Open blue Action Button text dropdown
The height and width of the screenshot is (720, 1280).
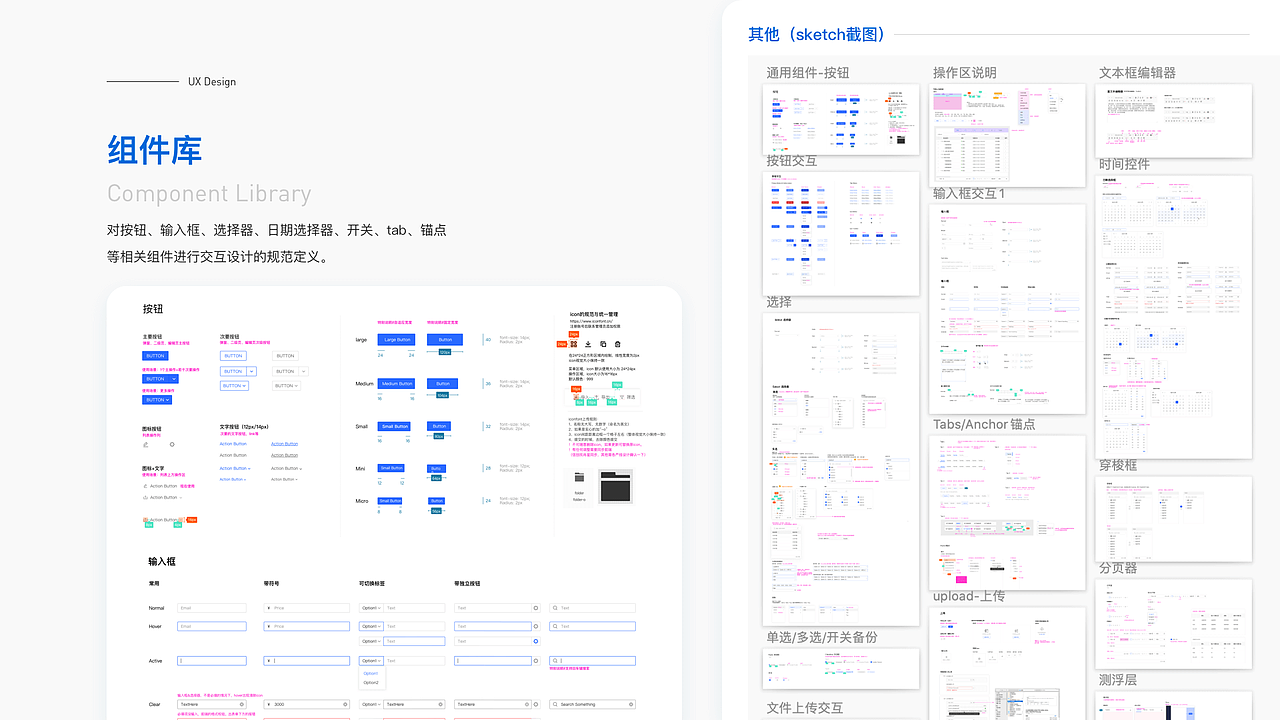coord(235,468)
